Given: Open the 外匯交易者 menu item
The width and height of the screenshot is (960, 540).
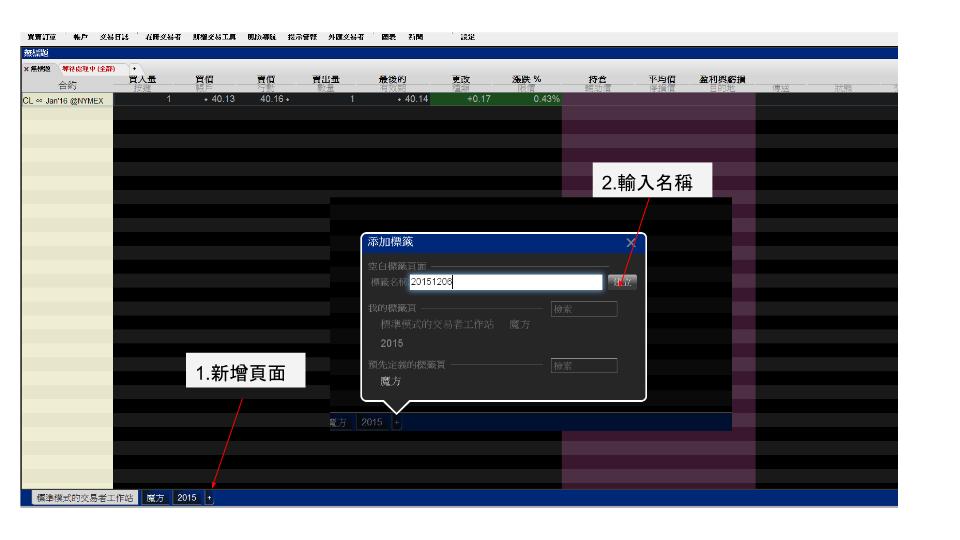Looking at the screenshot, I should coord(346,37).
